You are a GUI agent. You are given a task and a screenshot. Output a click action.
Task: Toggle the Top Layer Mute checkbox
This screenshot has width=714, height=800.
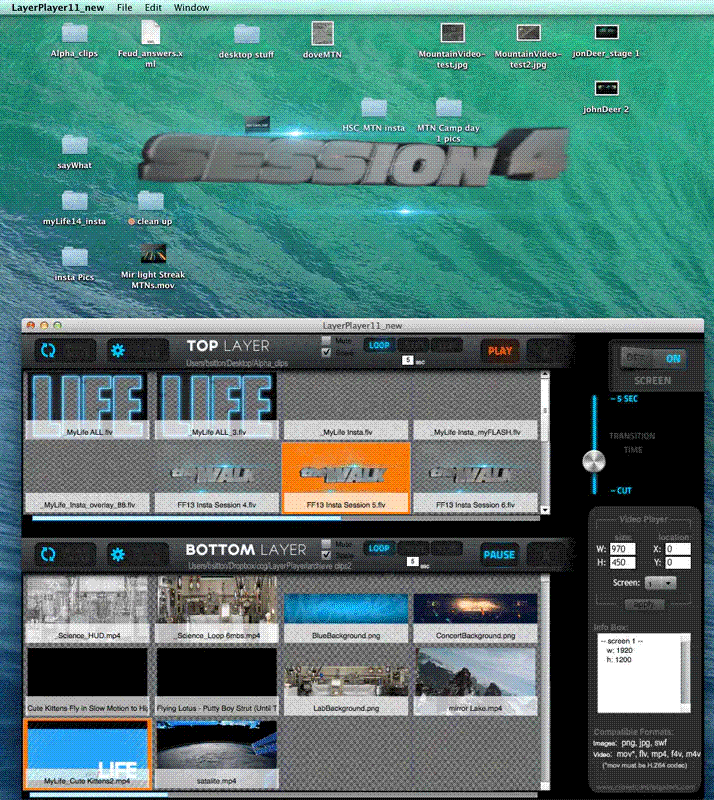click(326, 340)
